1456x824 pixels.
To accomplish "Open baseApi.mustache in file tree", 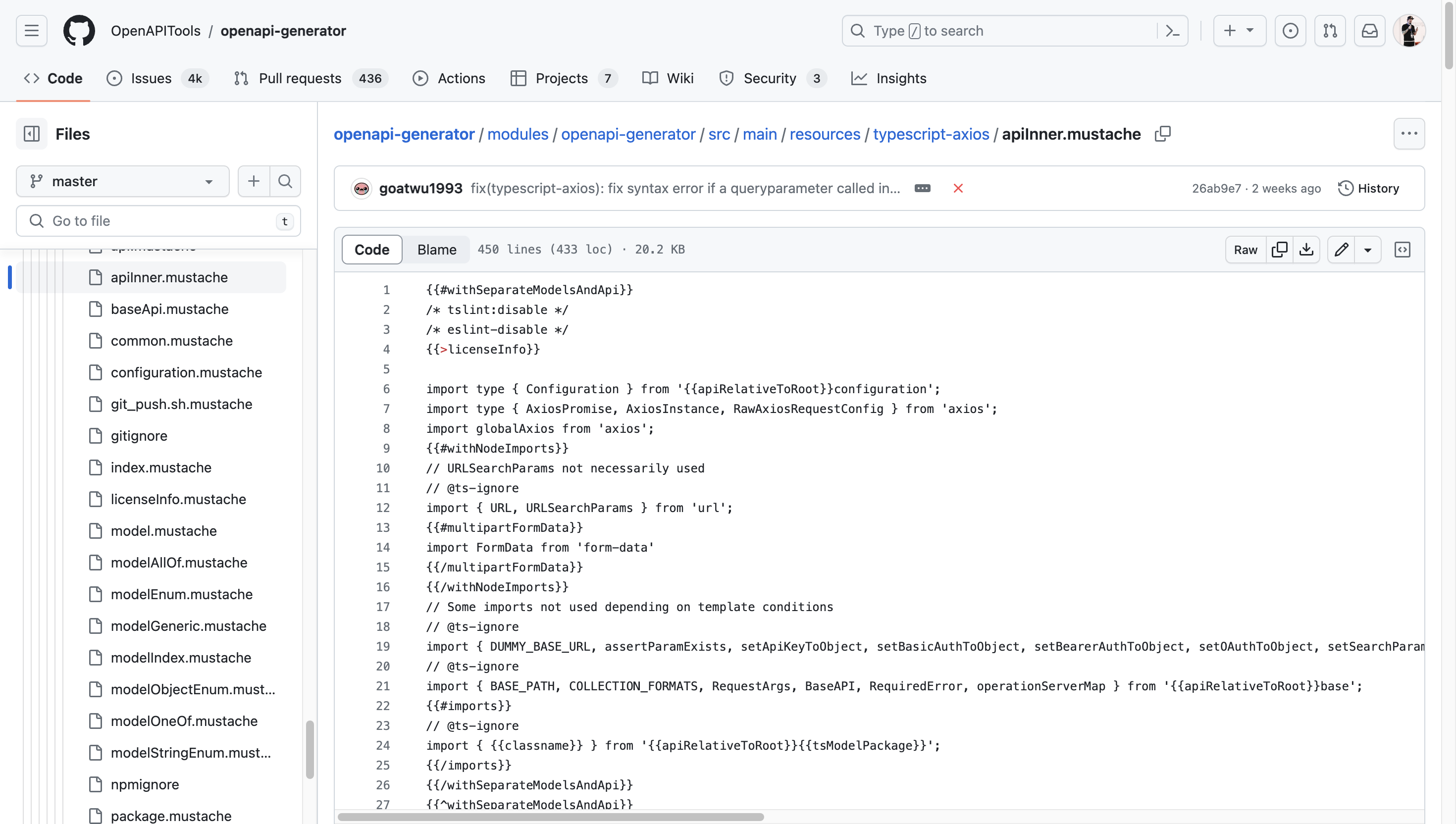I will tap(169, 309).
